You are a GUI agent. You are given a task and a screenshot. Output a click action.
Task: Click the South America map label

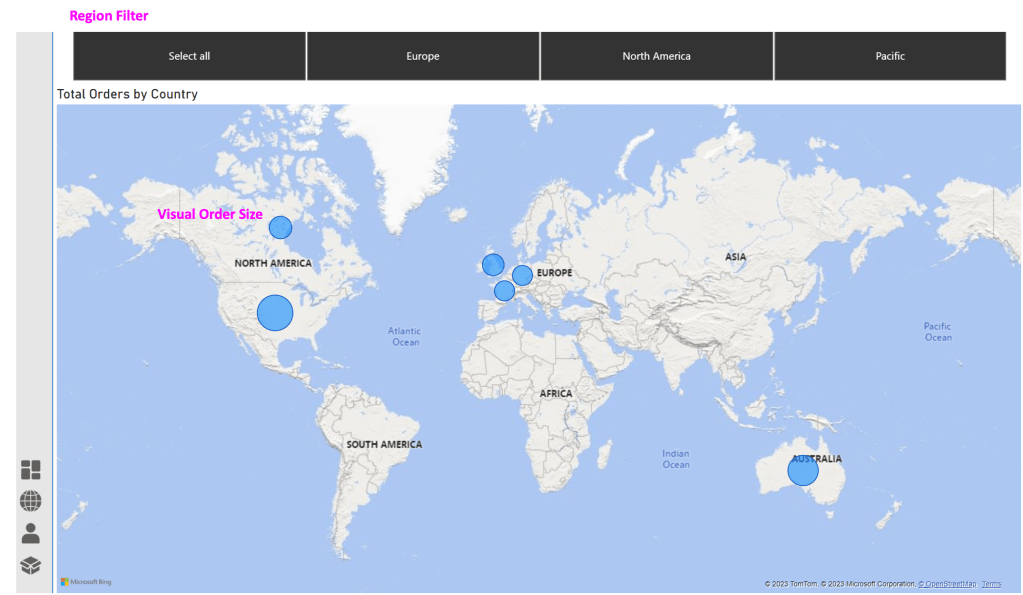384,444
